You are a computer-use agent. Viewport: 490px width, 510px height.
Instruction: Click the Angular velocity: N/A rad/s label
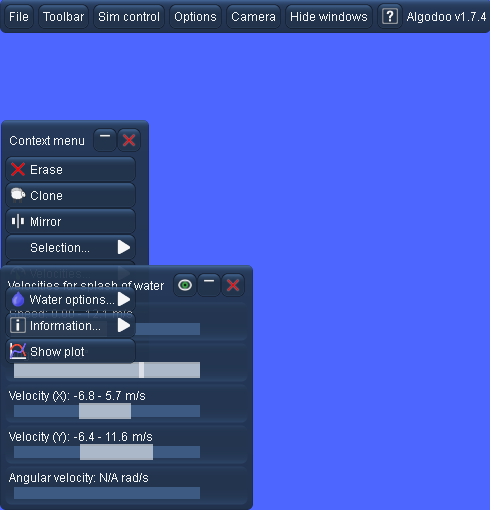79,478
